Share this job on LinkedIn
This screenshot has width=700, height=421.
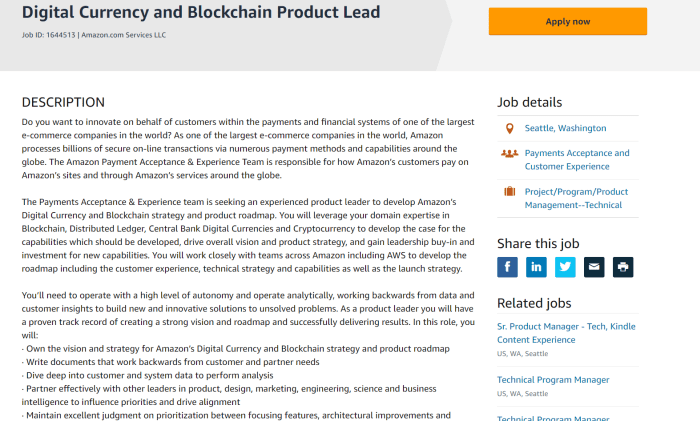click(537, 267)
